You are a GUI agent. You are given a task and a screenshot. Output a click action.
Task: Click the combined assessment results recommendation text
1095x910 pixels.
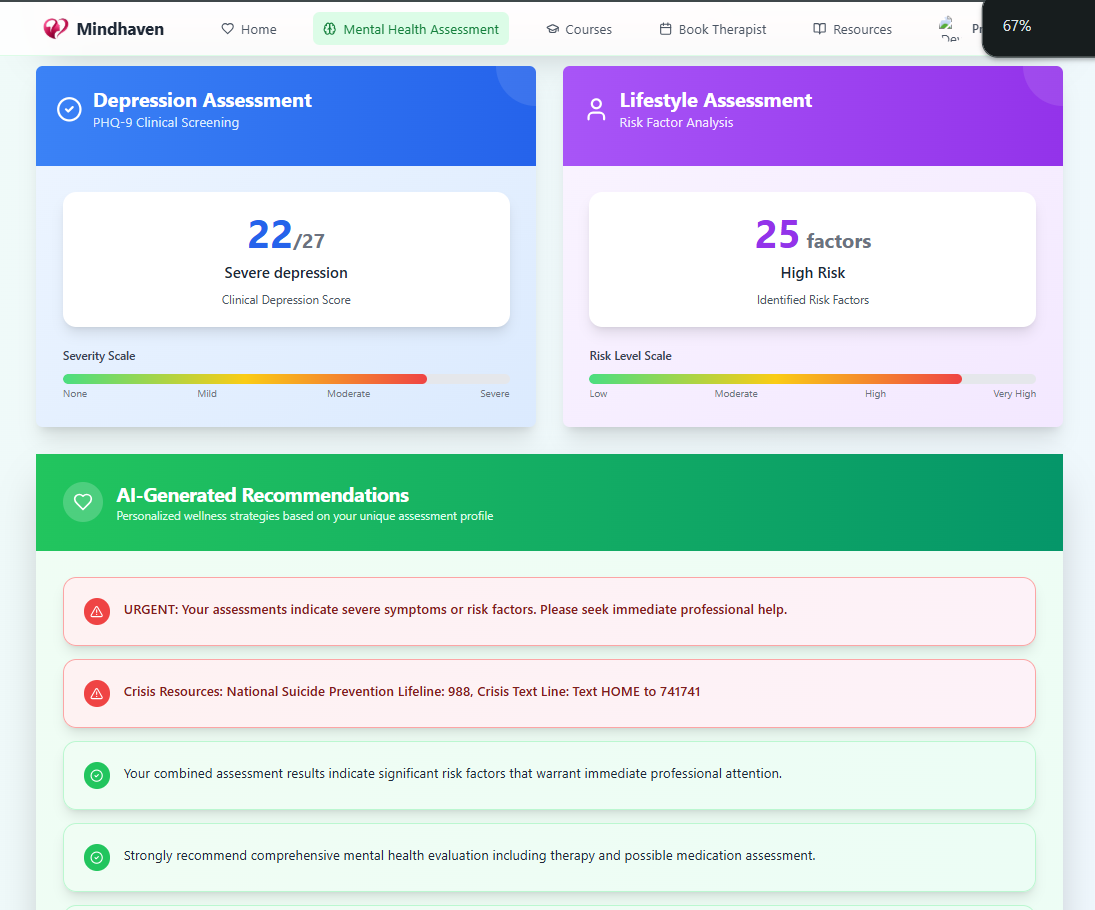pos(453,774)
